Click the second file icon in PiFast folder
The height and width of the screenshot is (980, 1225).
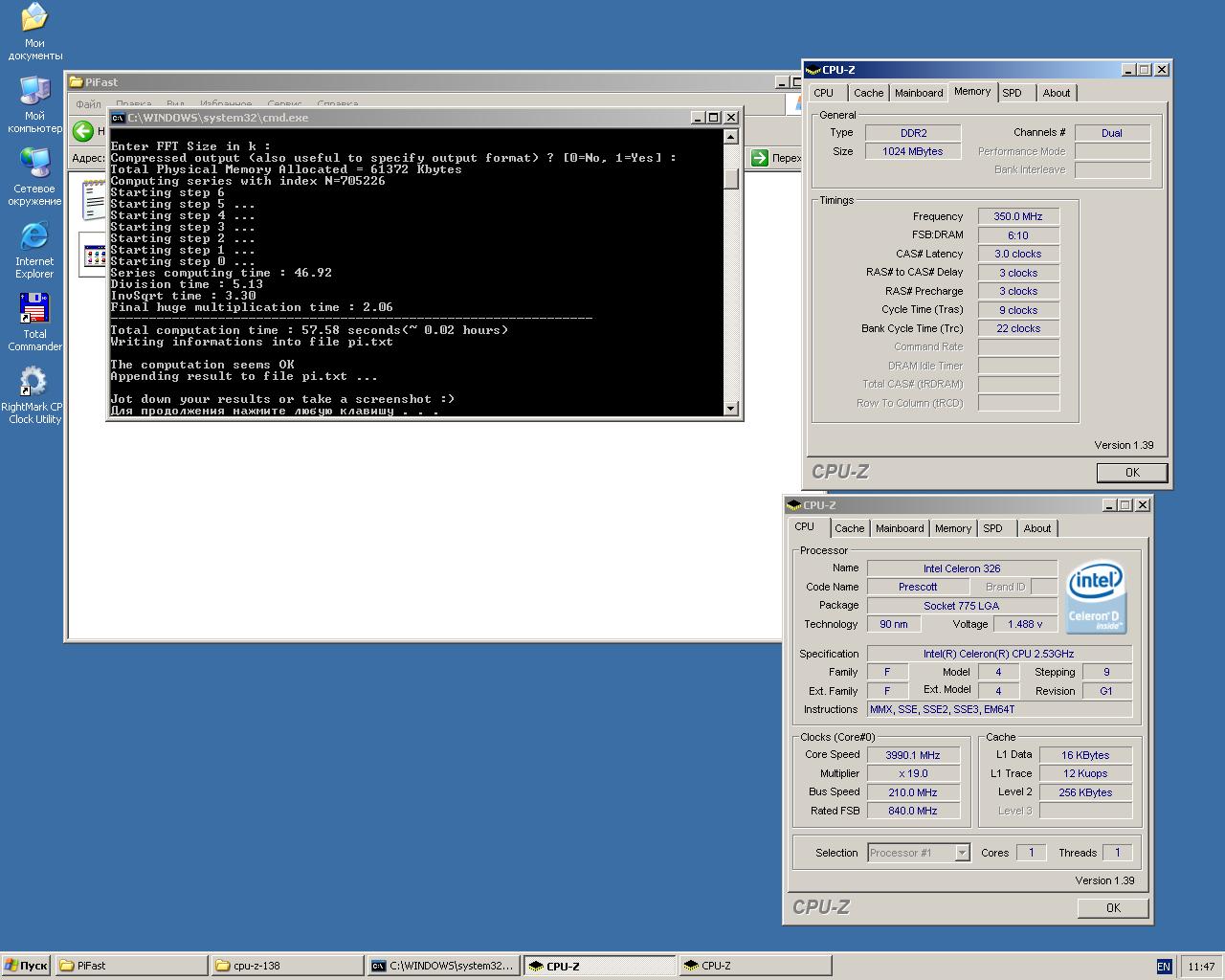(94, 256)
